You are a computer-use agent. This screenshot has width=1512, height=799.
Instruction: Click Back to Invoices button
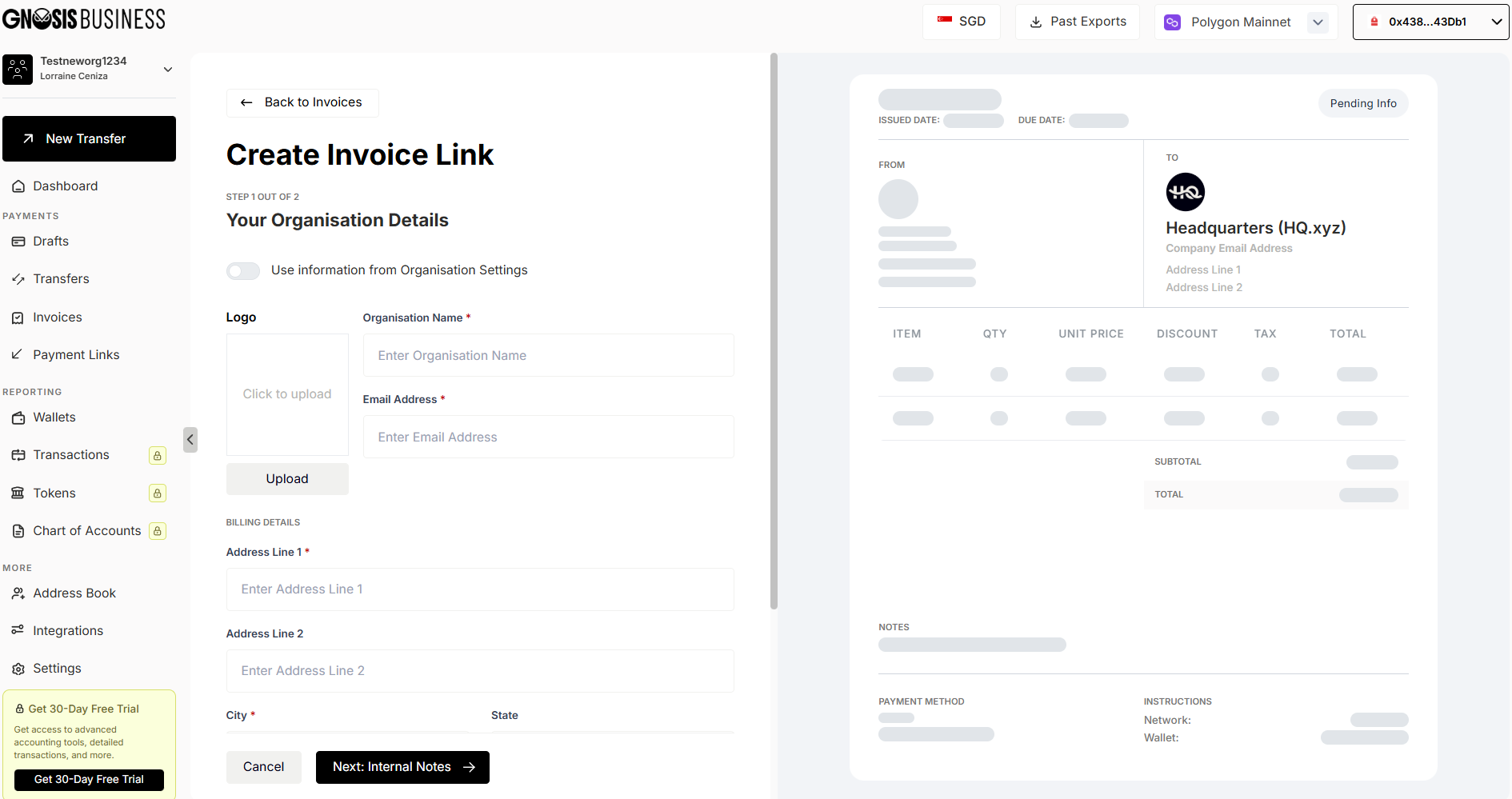pos(302,102)
